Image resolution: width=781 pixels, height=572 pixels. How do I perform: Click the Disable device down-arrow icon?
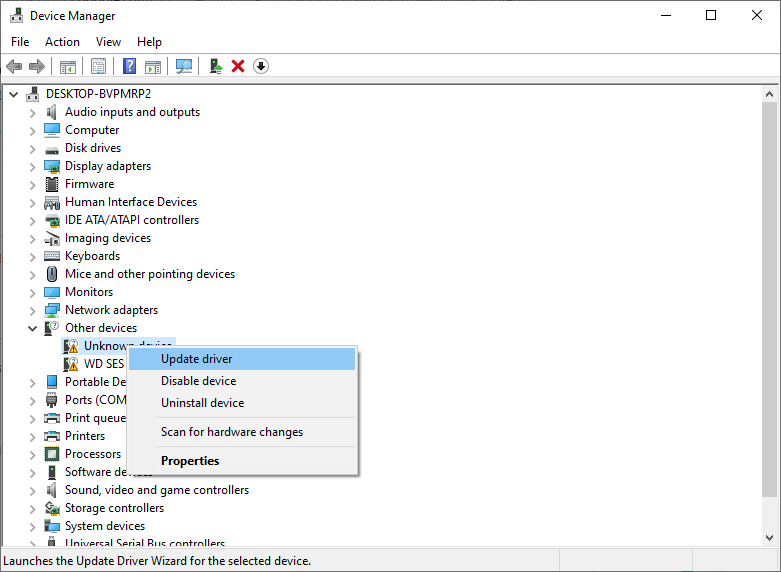pyautogui.click(x=261, y=66)
